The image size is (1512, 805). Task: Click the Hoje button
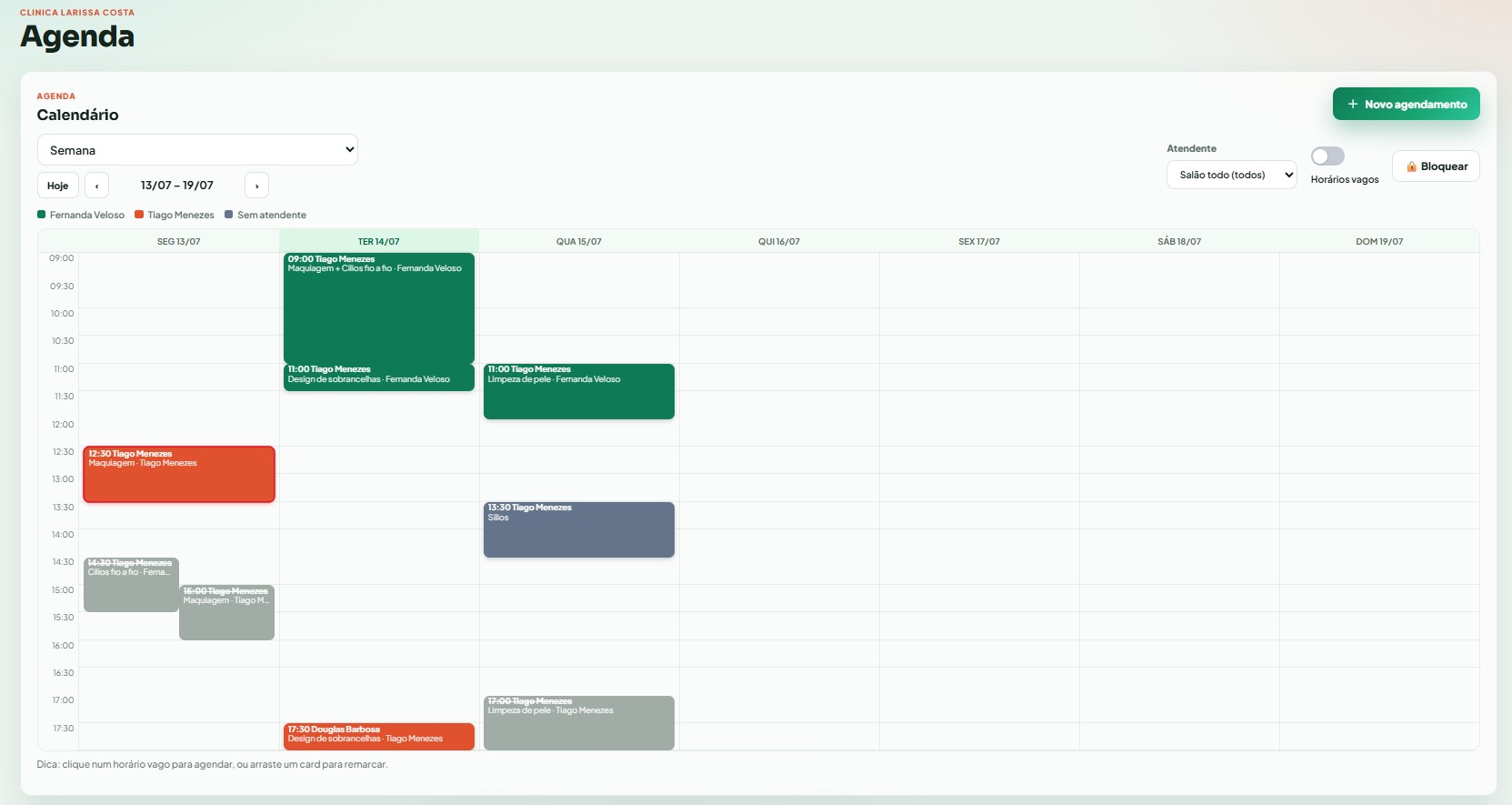(58, 186)
